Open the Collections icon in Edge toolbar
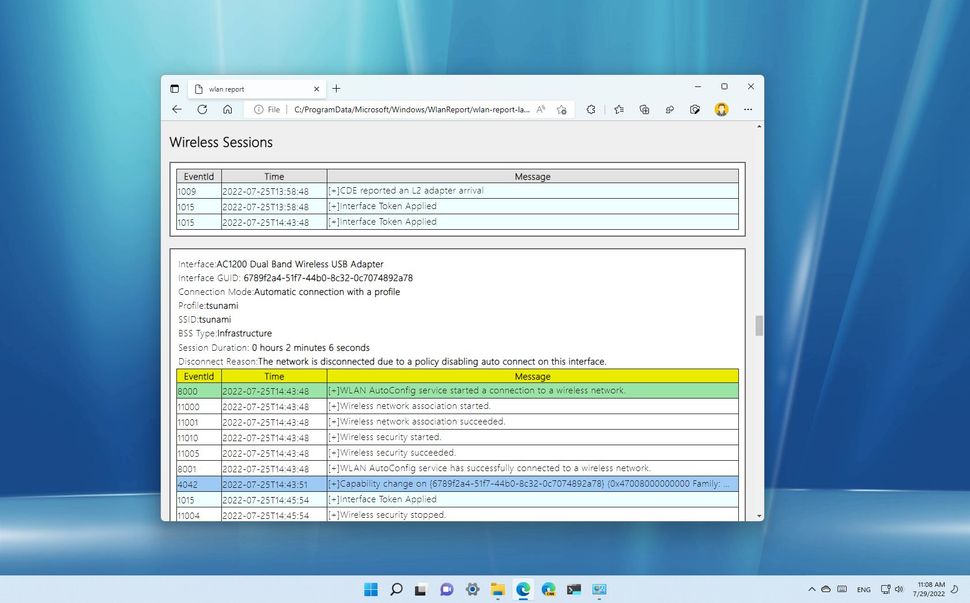The image size is (970, 603). click(645, 110)
